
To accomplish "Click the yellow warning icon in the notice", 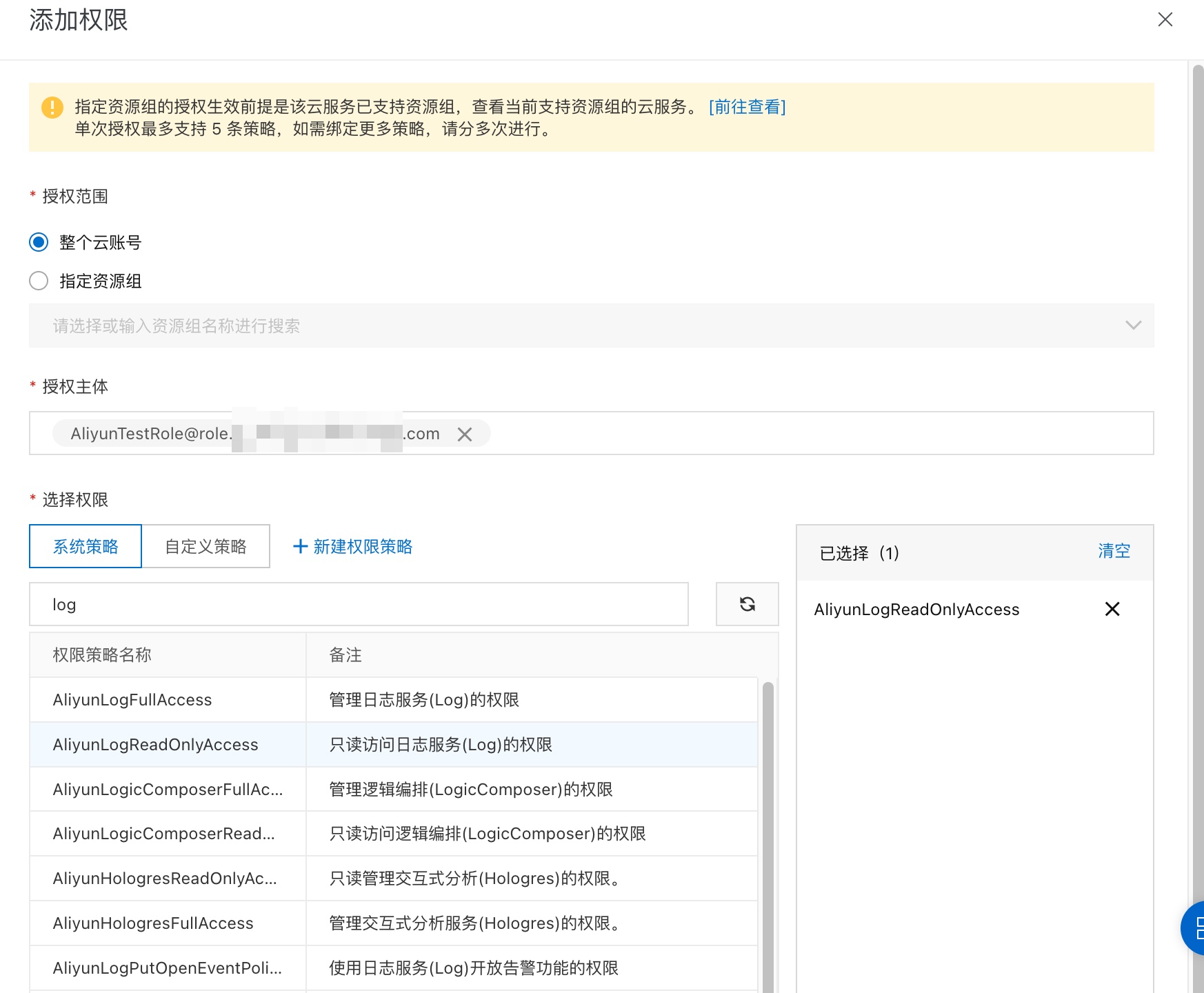I will (x=52, y=108).
